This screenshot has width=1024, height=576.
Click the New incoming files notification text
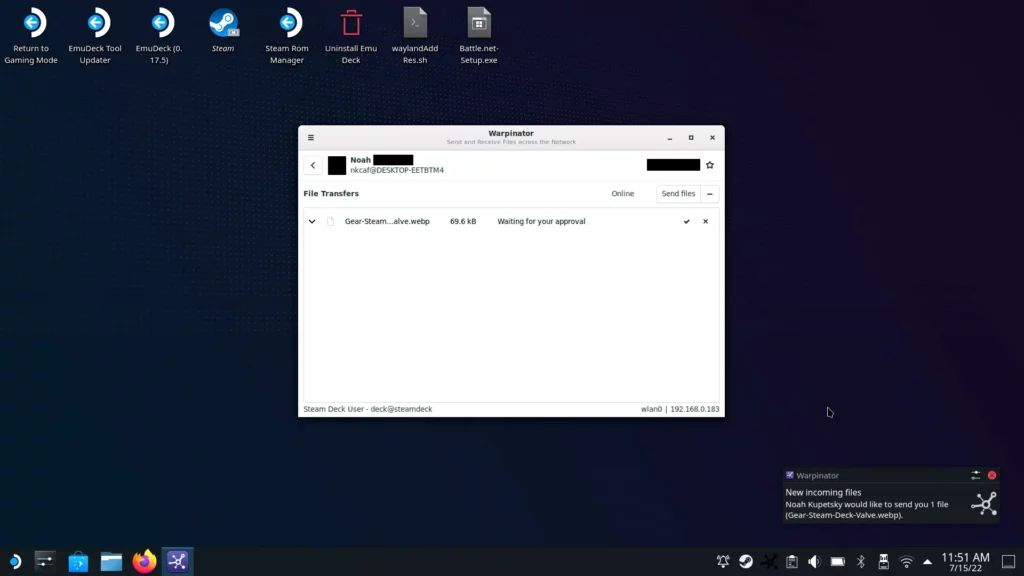pos(824,493)
